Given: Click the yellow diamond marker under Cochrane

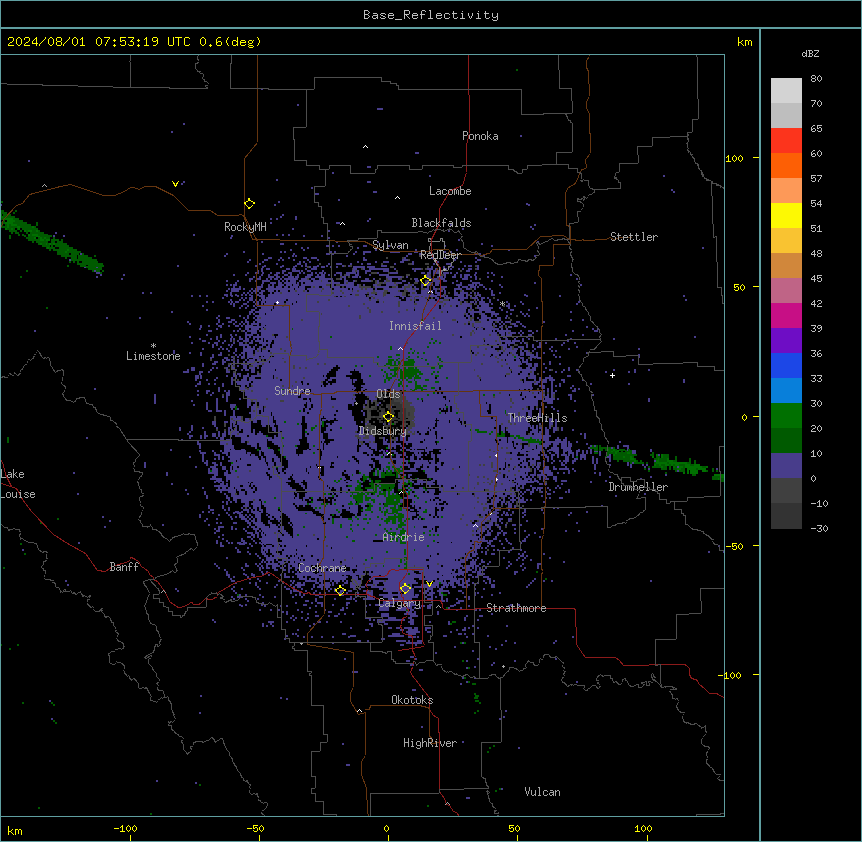Looking at the screenshot, I should [x=340, y=591].
